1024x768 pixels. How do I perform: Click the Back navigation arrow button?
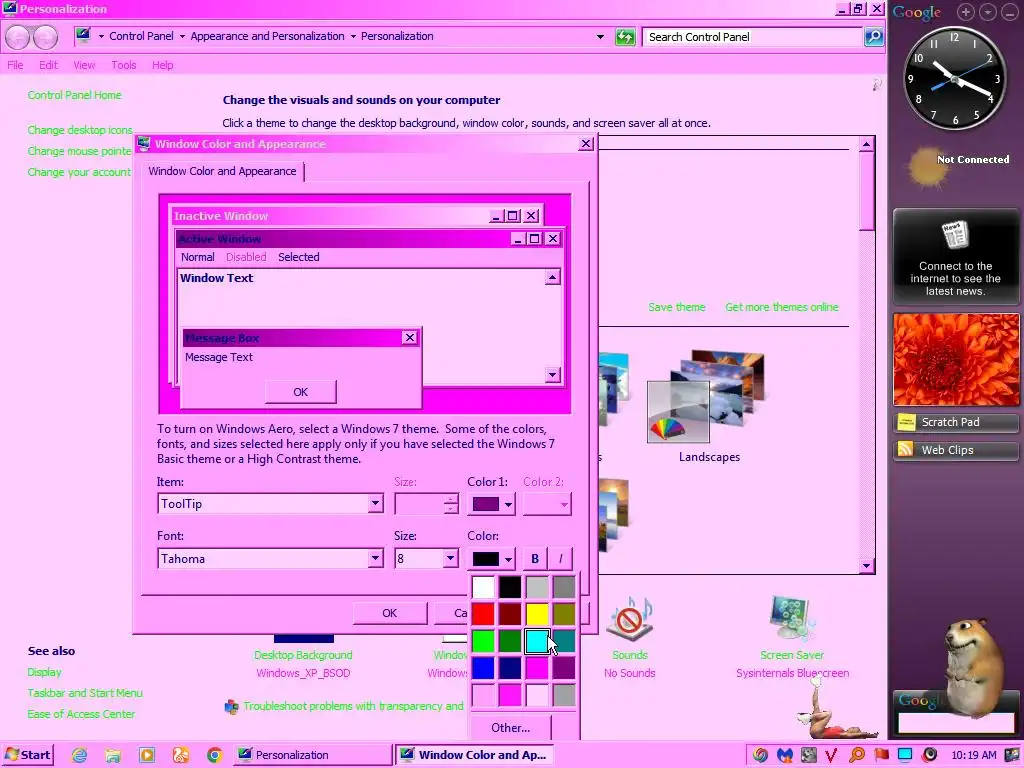(x=18, y=37)
